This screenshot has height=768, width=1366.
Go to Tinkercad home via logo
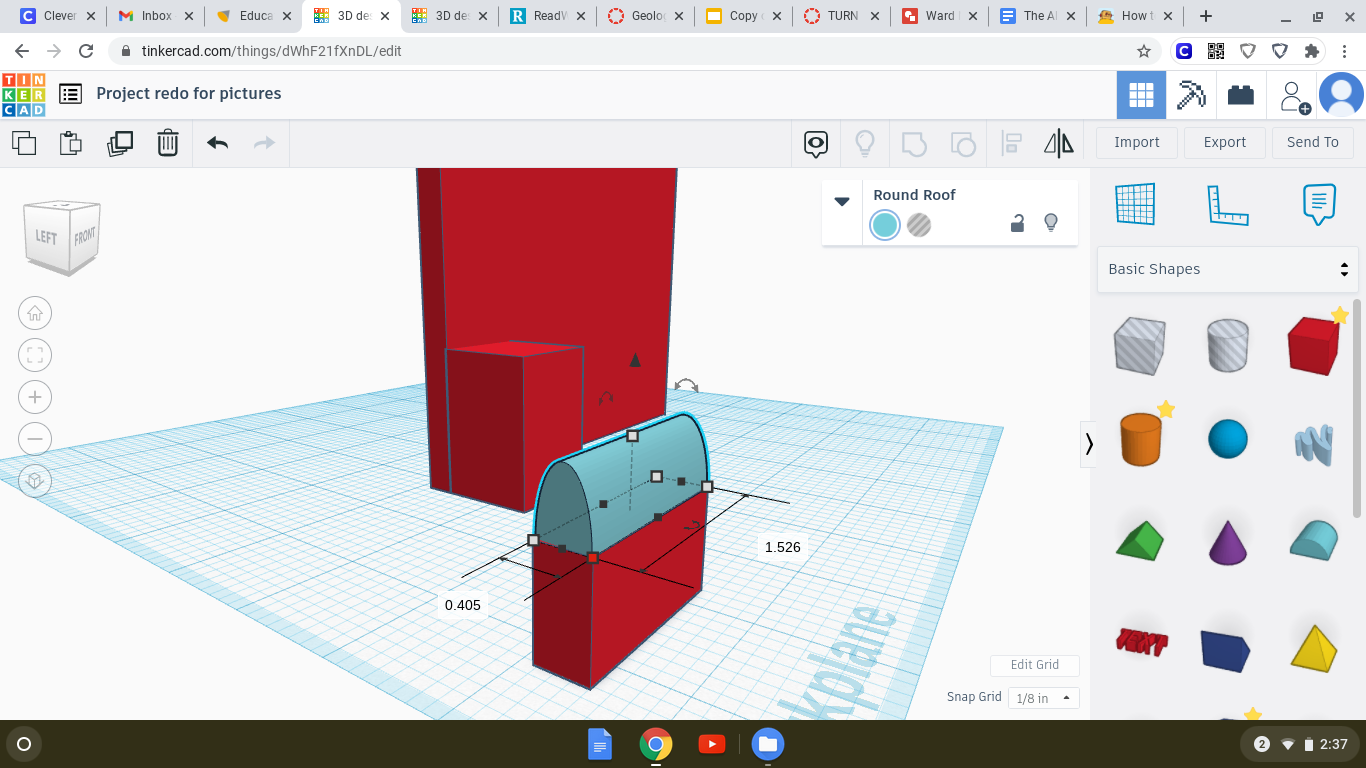tap(23, 95)
